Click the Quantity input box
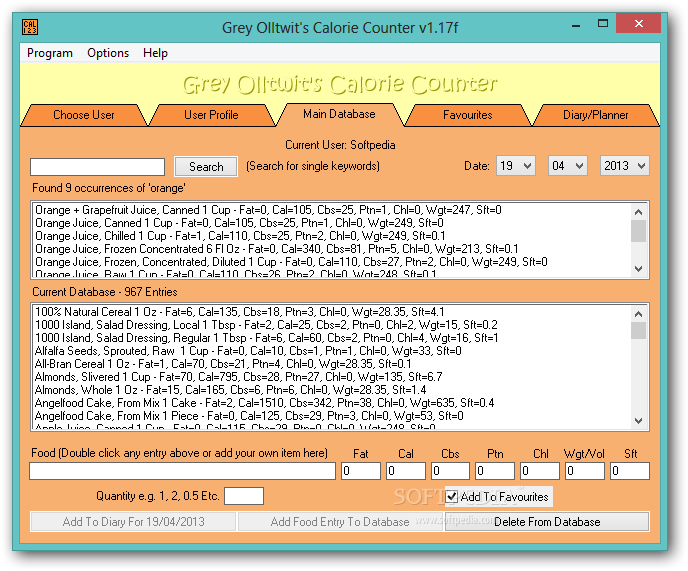The height and width of the screenshot is (571, 688). pos(244,496)
